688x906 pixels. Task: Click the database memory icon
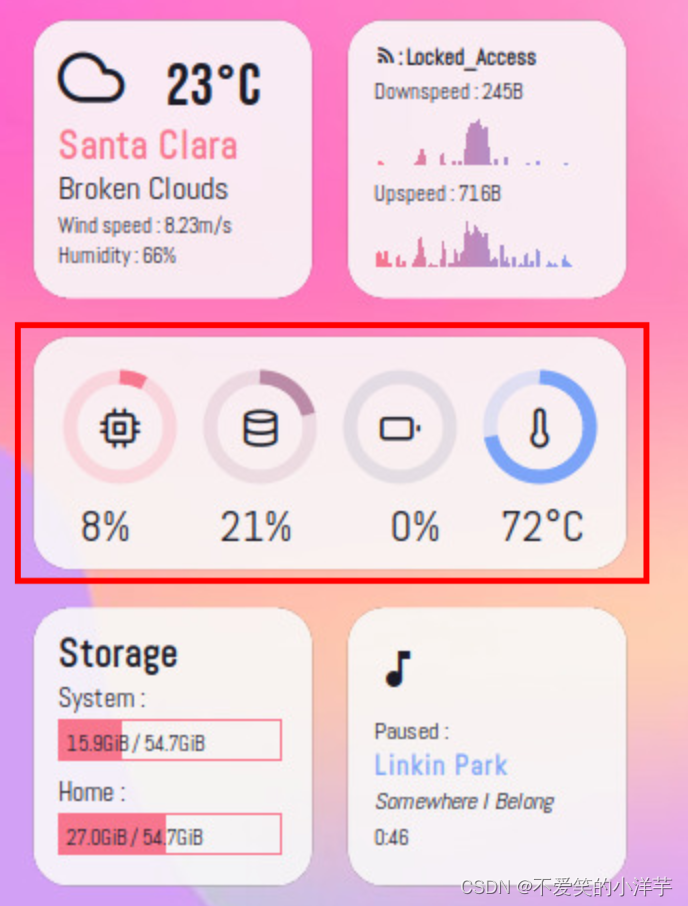(x=260, y=428)
